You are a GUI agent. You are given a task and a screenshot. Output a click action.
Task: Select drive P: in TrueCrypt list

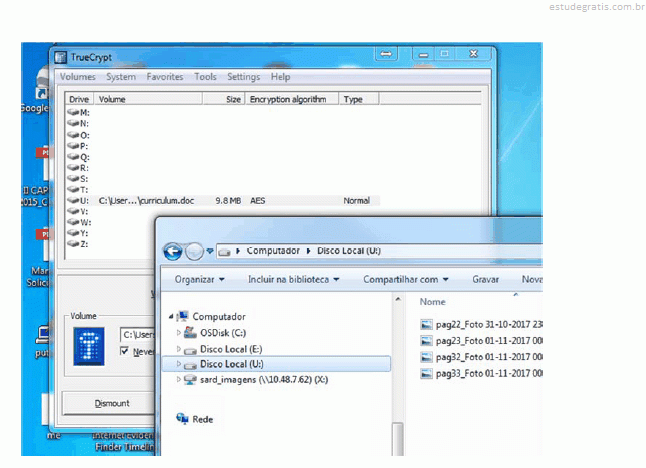[79, 146]
